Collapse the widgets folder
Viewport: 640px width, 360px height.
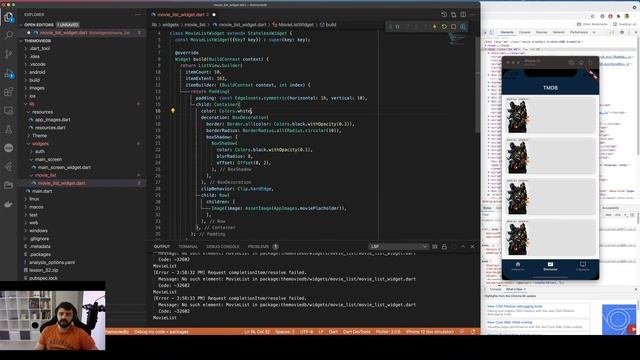(x=40, y=144)
